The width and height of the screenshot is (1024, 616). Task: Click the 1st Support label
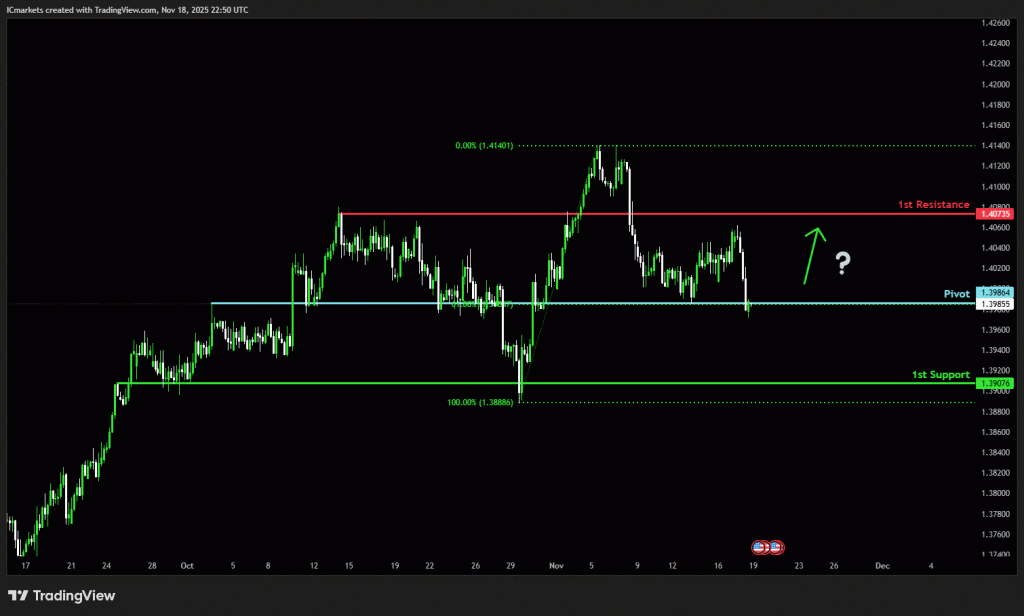[940, 374]
